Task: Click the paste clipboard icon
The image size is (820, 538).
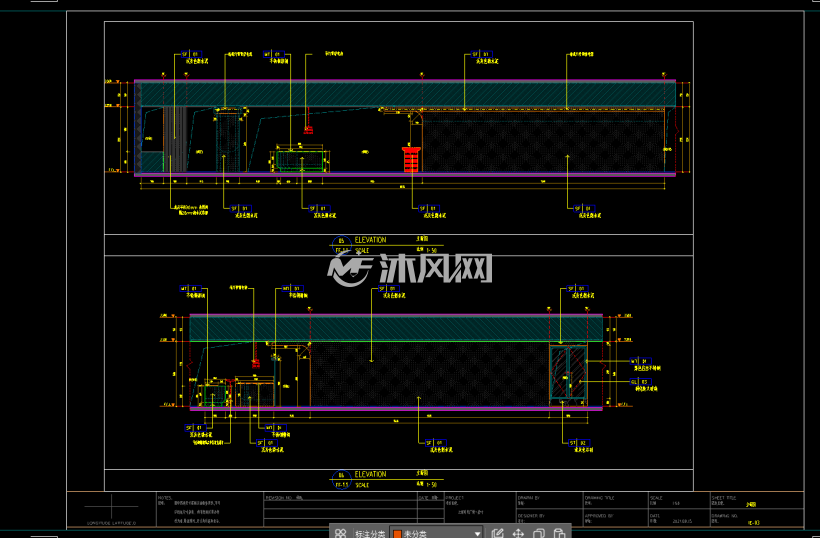Action: point(559,533)
